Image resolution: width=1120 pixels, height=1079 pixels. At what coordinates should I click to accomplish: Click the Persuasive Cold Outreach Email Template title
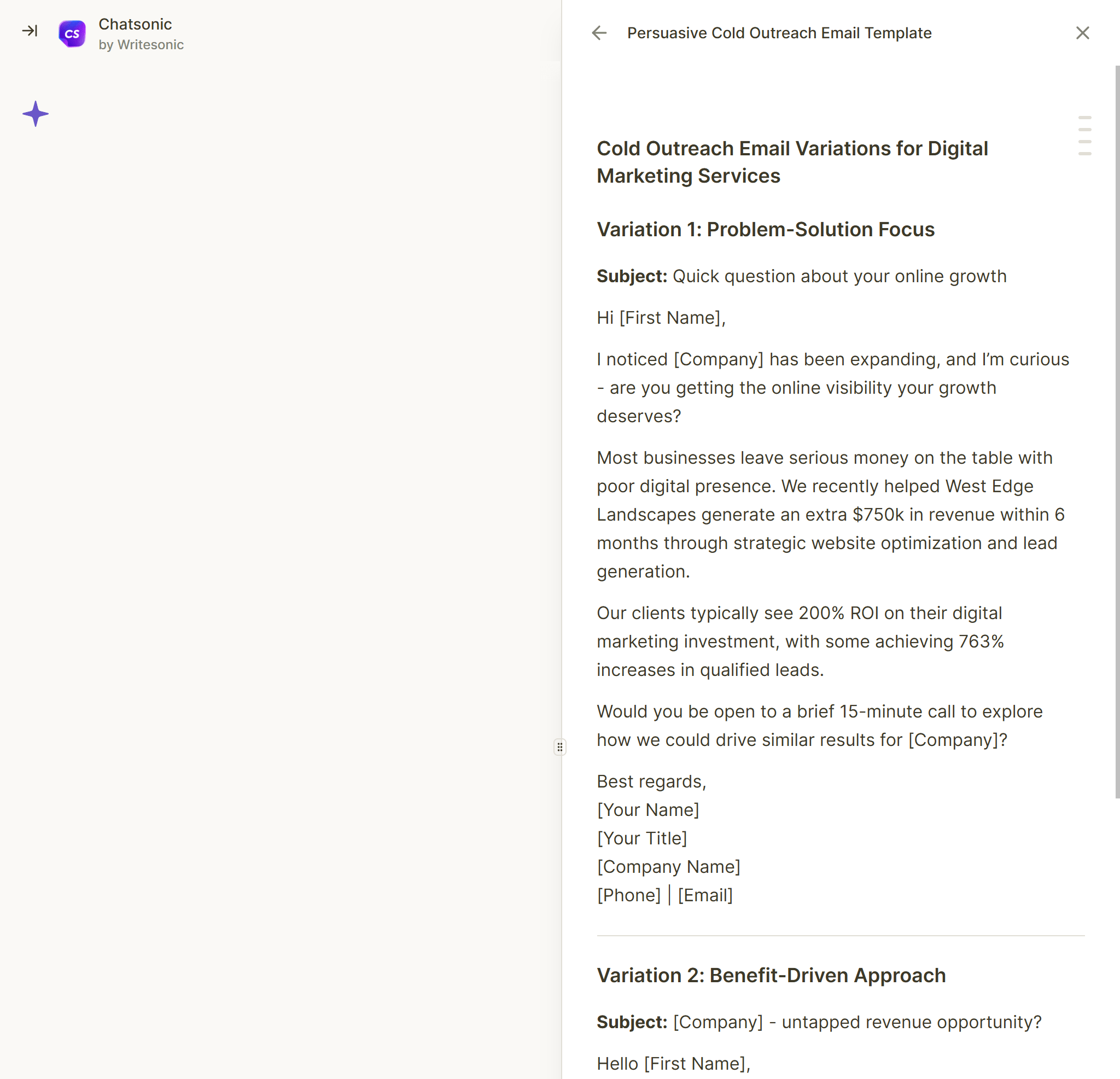779,33
